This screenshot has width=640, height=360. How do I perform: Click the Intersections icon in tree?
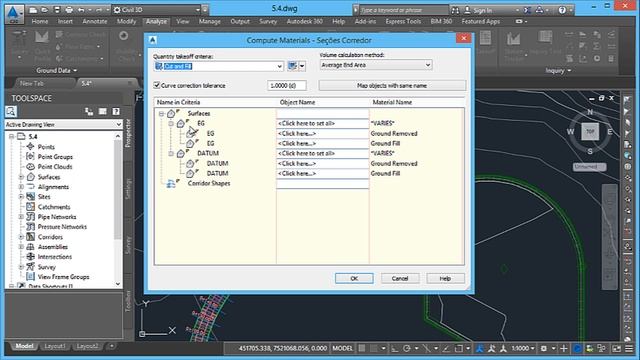pos(30,257)
